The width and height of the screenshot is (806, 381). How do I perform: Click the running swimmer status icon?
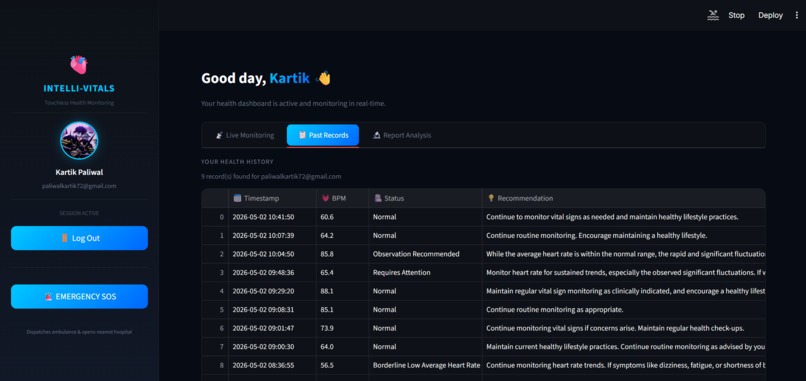(712, 15)
